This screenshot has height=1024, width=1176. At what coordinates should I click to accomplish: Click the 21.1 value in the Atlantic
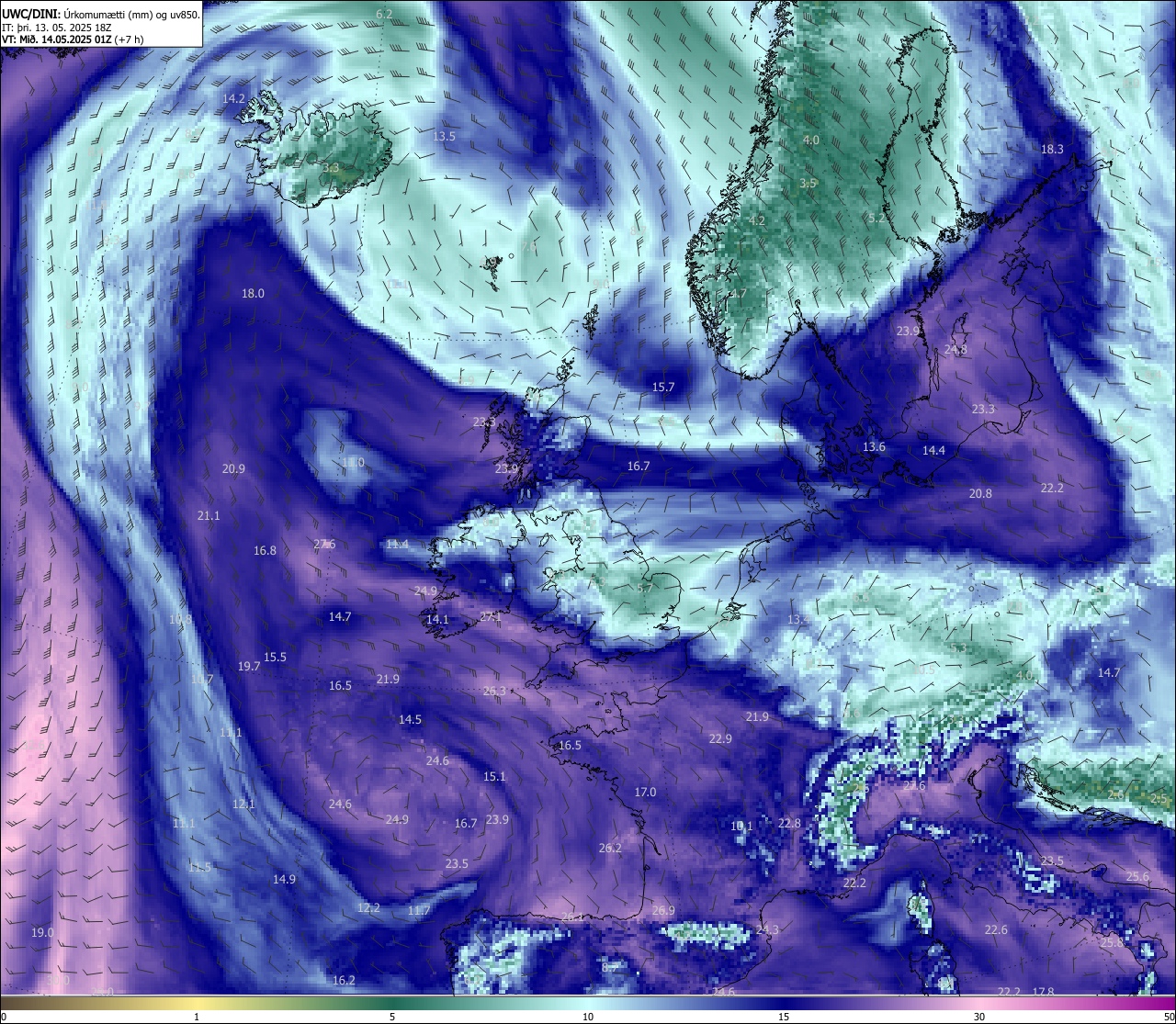pyautogui.click(x=209, y=515)
